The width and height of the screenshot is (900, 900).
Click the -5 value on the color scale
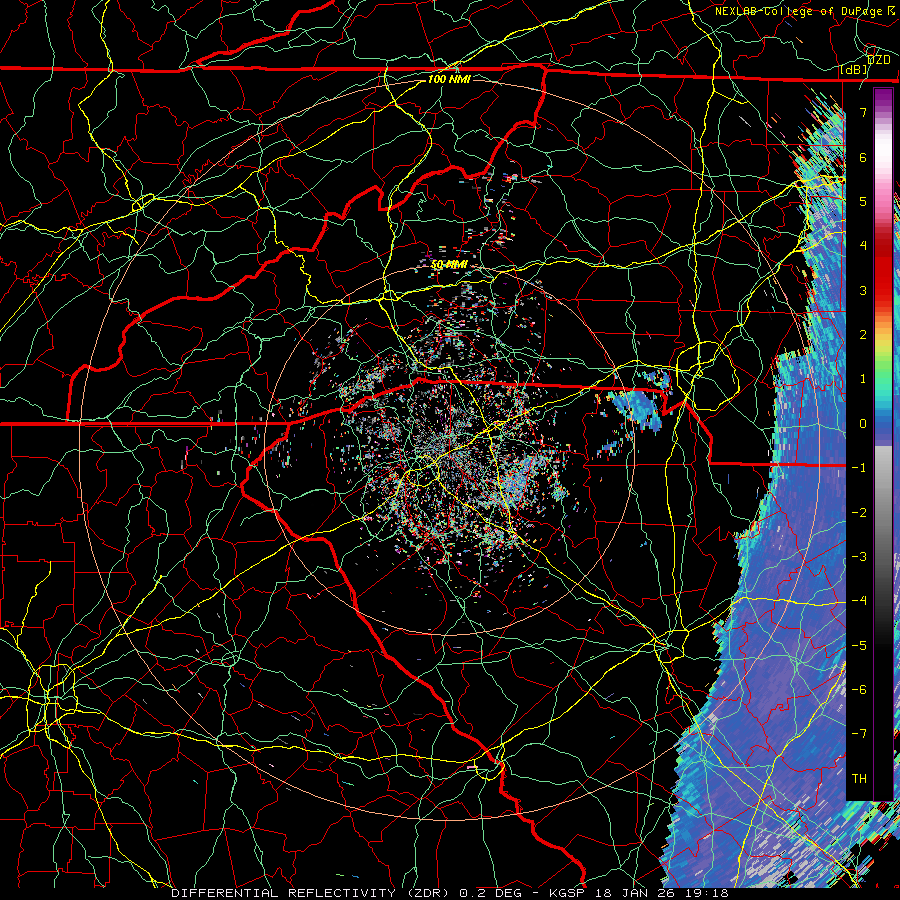click(x=859, y=646)
